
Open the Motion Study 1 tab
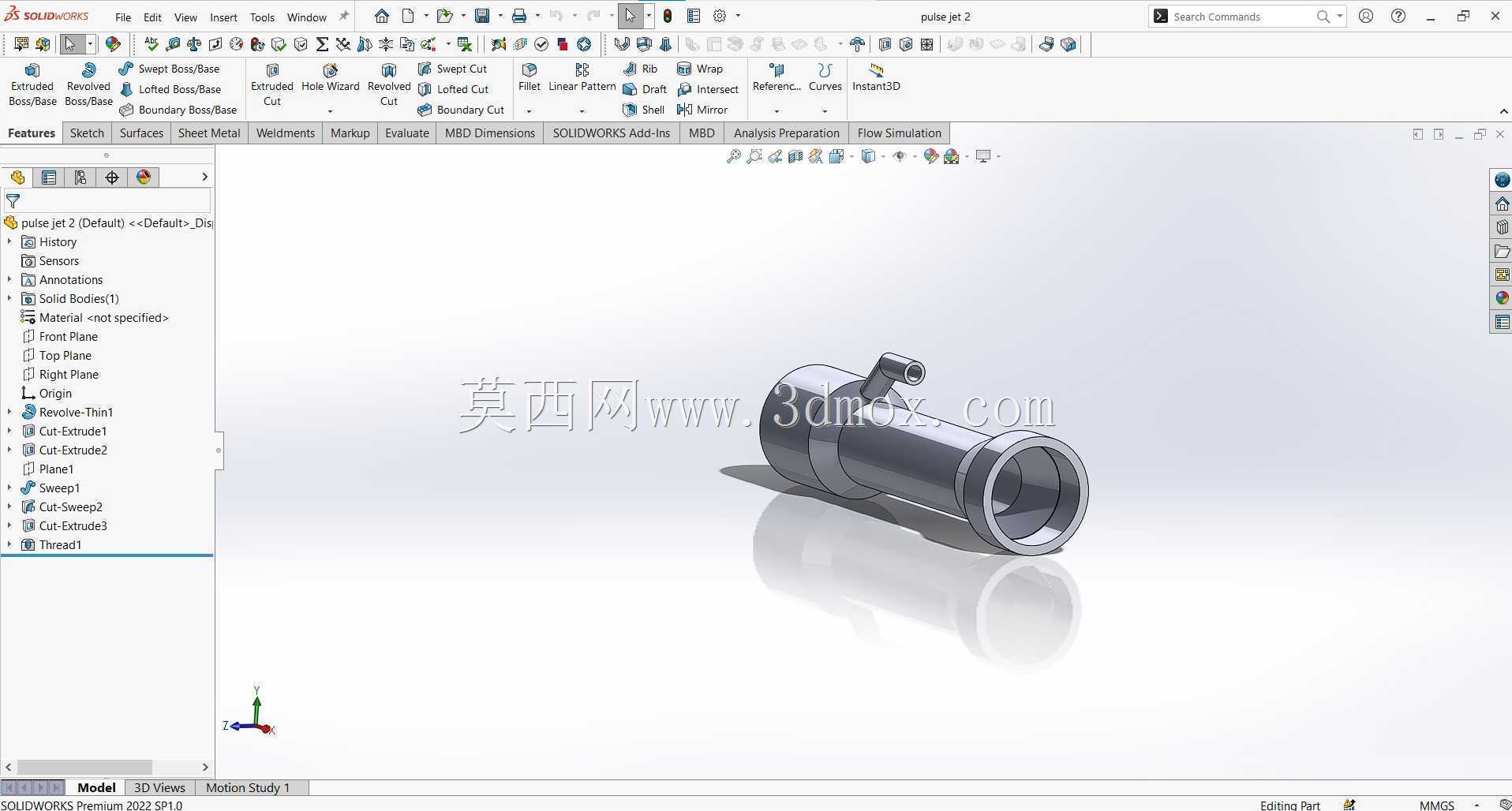(x=248, y=787)
